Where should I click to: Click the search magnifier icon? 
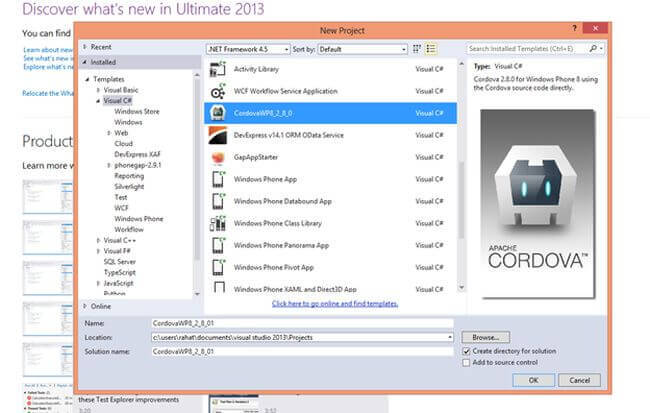click(x=593, y=49)
